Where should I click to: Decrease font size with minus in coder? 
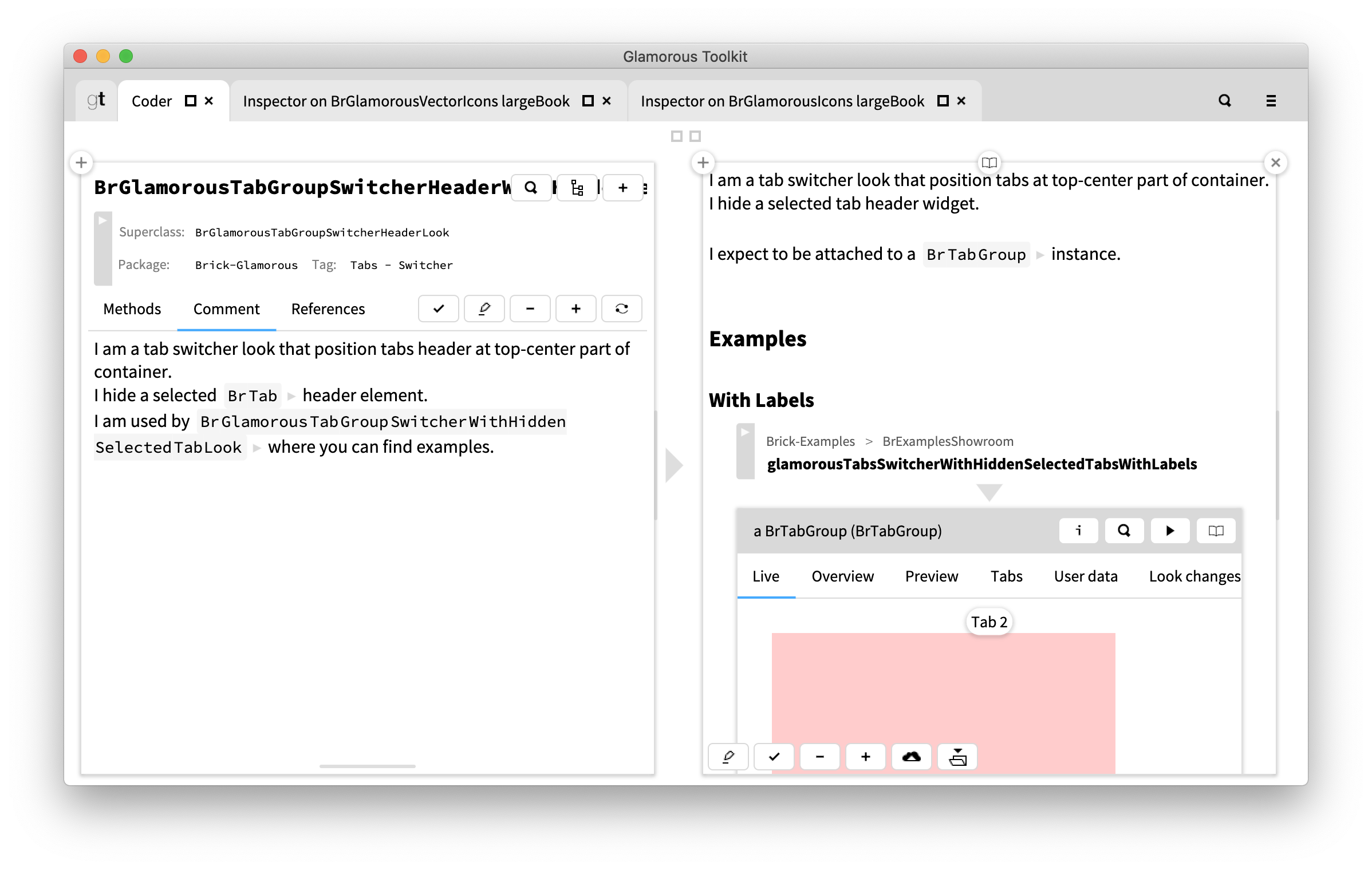click(x=530, y=309)
